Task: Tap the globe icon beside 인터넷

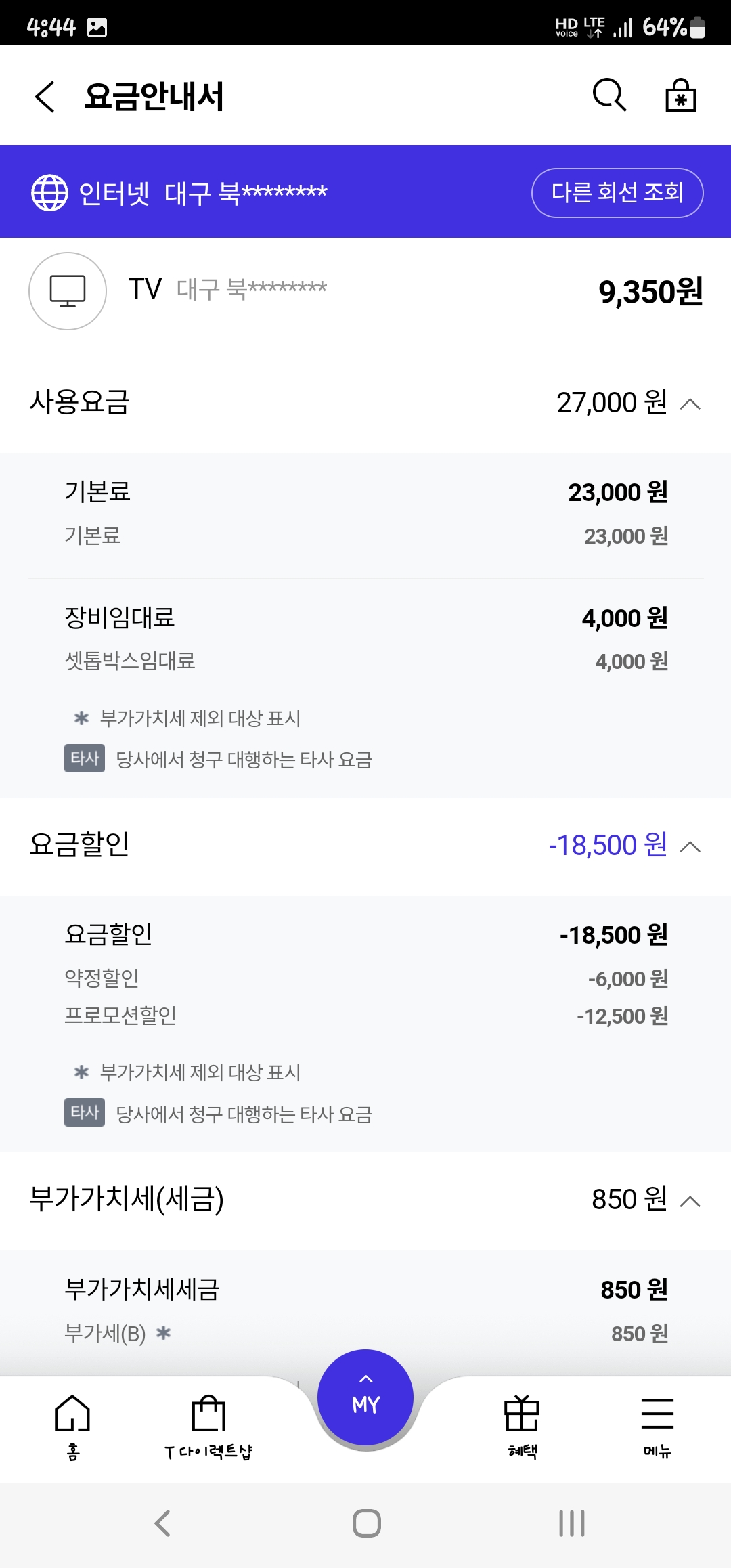Action: pyautogui.click(x=49, y=193)
